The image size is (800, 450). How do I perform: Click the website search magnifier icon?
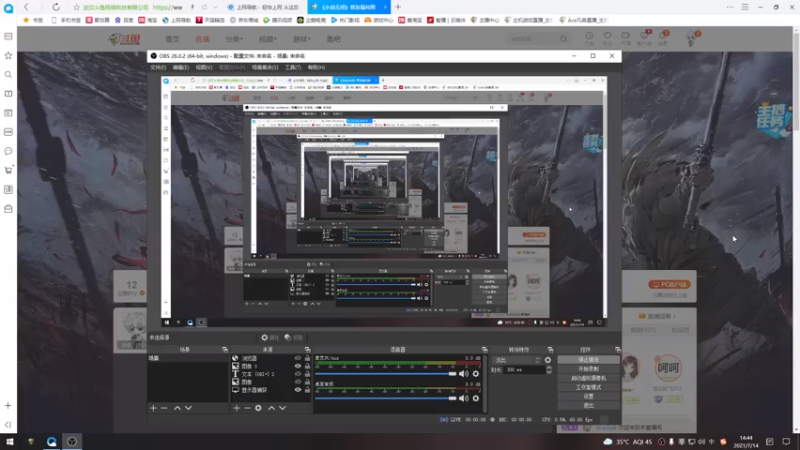[x=563, y=39]
